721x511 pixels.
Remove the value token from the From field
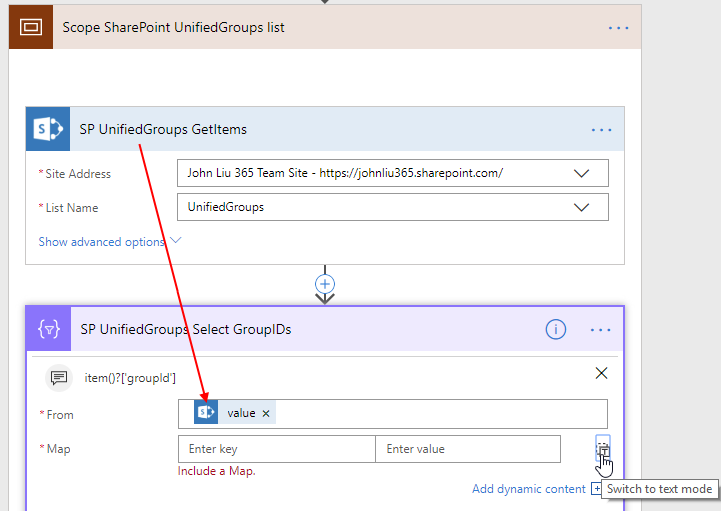click(x=266, y=413)
